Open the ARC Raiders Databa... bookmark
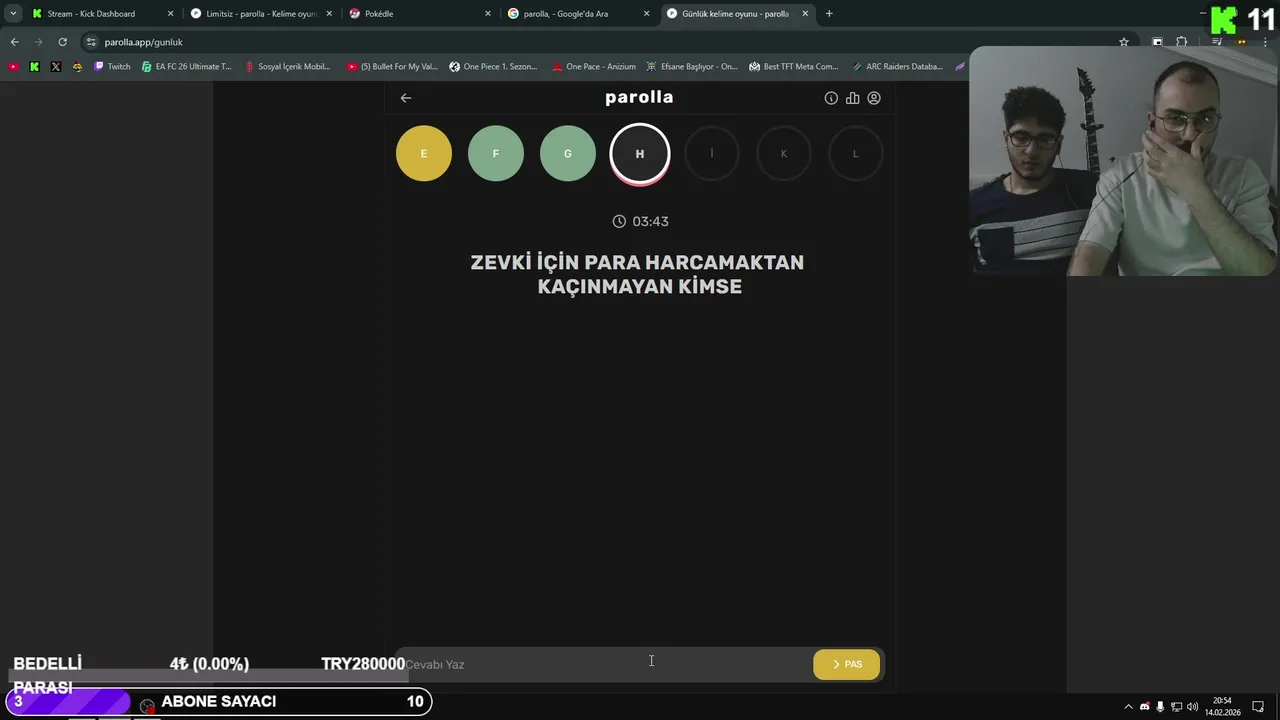This screenshot has height=720, width=1280. (897, 67)
